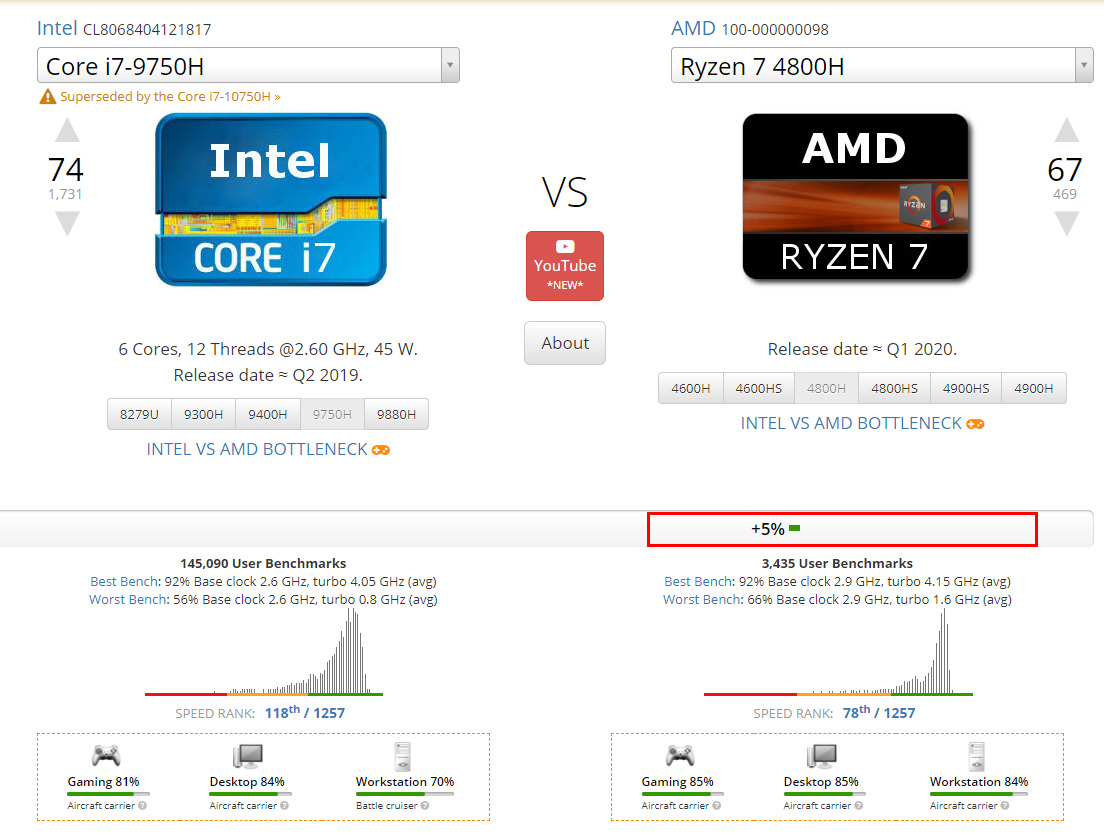Click the Intel vote count 1,731
Viewport: 1104px width, 833px height.
[x=65, y=194]
